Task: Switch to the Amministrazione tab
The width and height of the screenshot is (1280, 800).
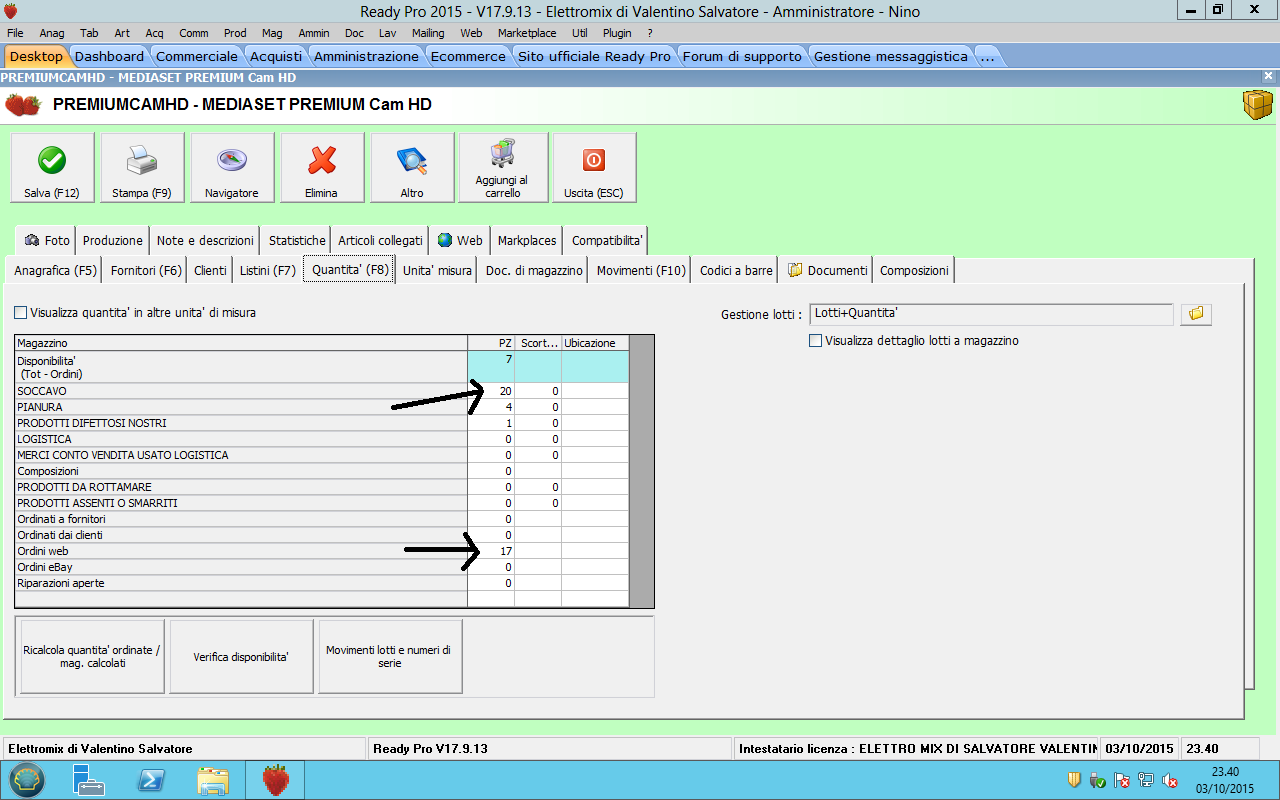Action: [x=367, y=57]
